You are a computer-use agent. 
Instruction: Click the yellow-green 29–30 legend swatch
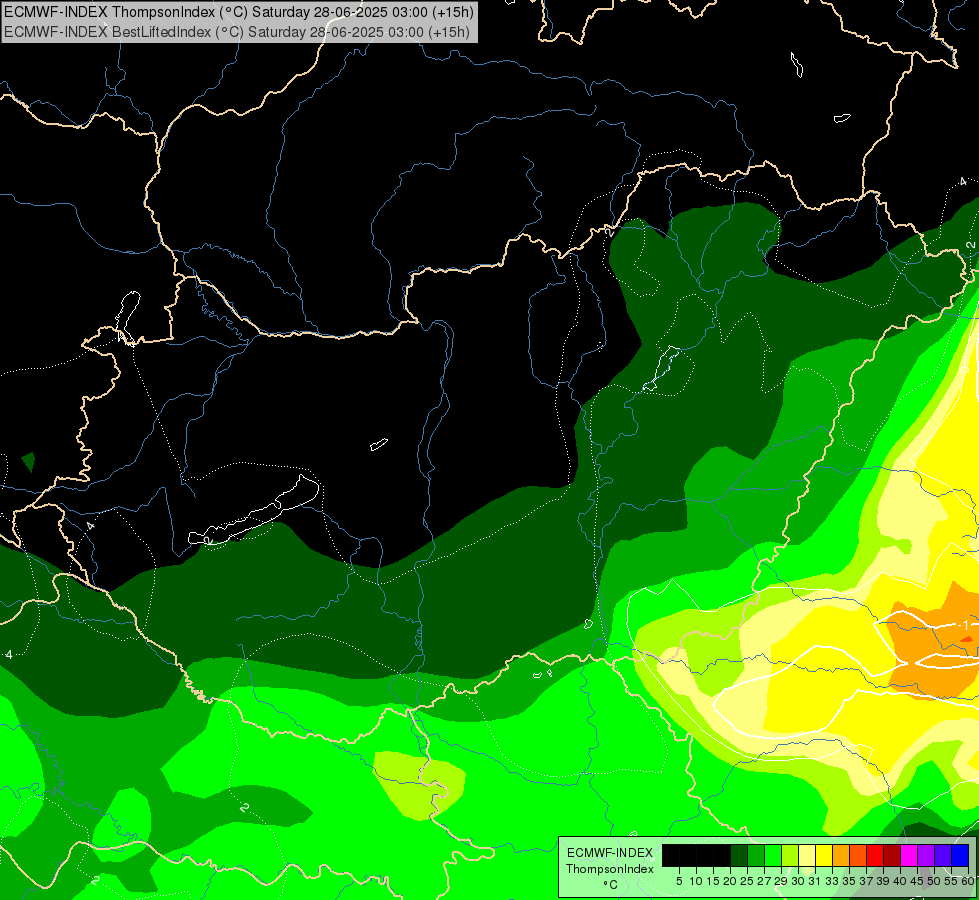tap(790, 855)
